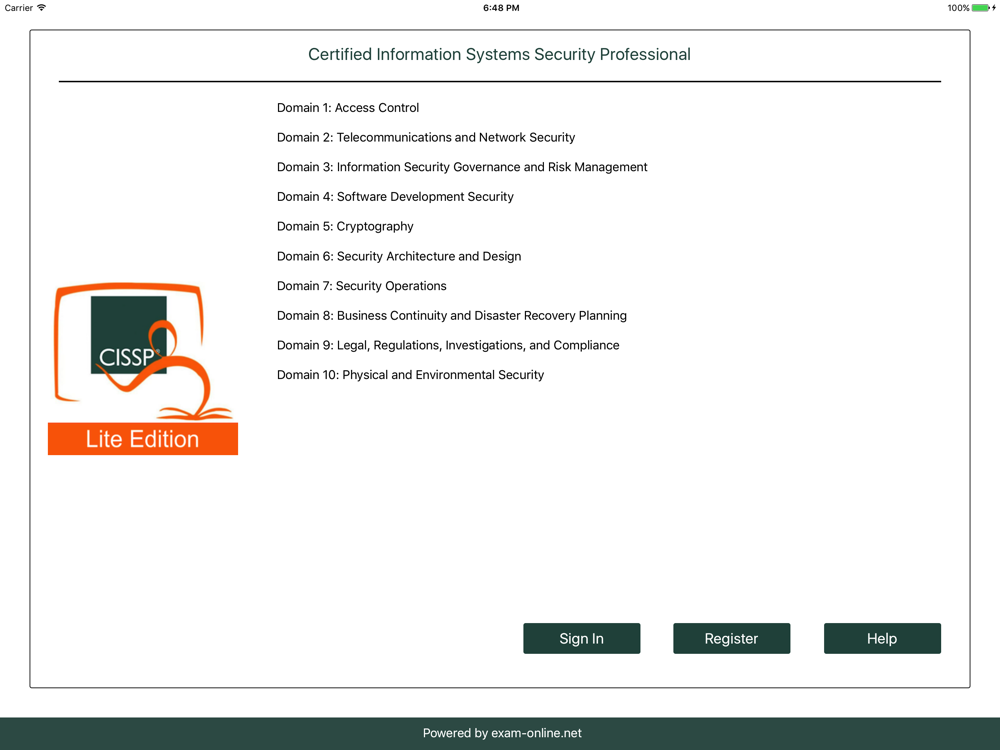
Task: Select Domain 5: Cryptography
Action: pyautogui.click(x=345, y=226)
